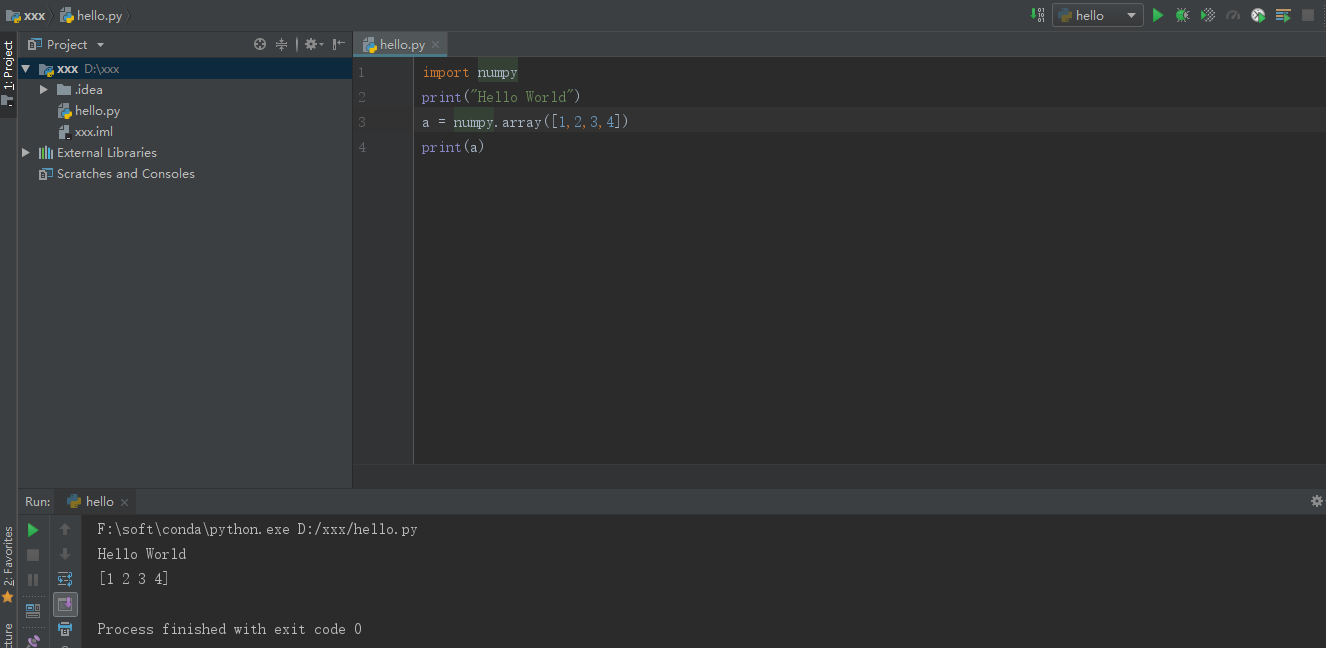Open the Project view selector dropdown
This screenshot has width=1326, height=648.
[x=66, y=44]
